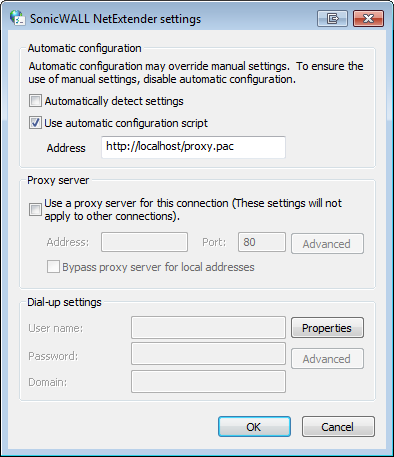Click the User name input field

[208, 328]
